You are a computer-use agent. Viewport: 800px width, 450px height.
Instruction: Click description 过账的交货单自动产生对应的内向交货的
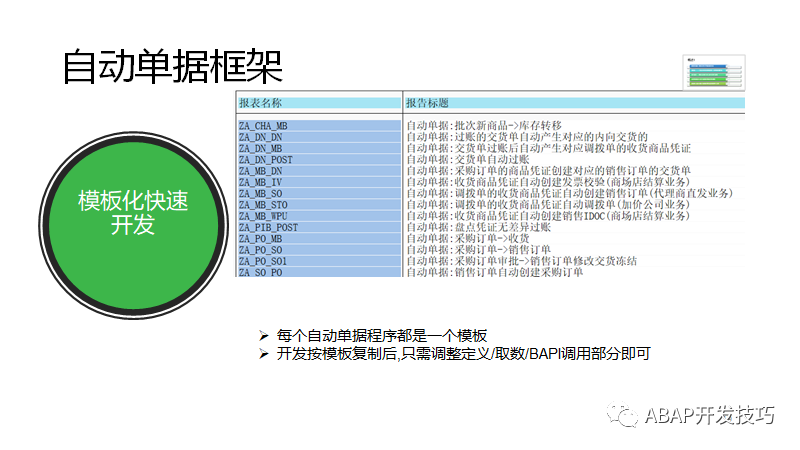click(551, 137)
